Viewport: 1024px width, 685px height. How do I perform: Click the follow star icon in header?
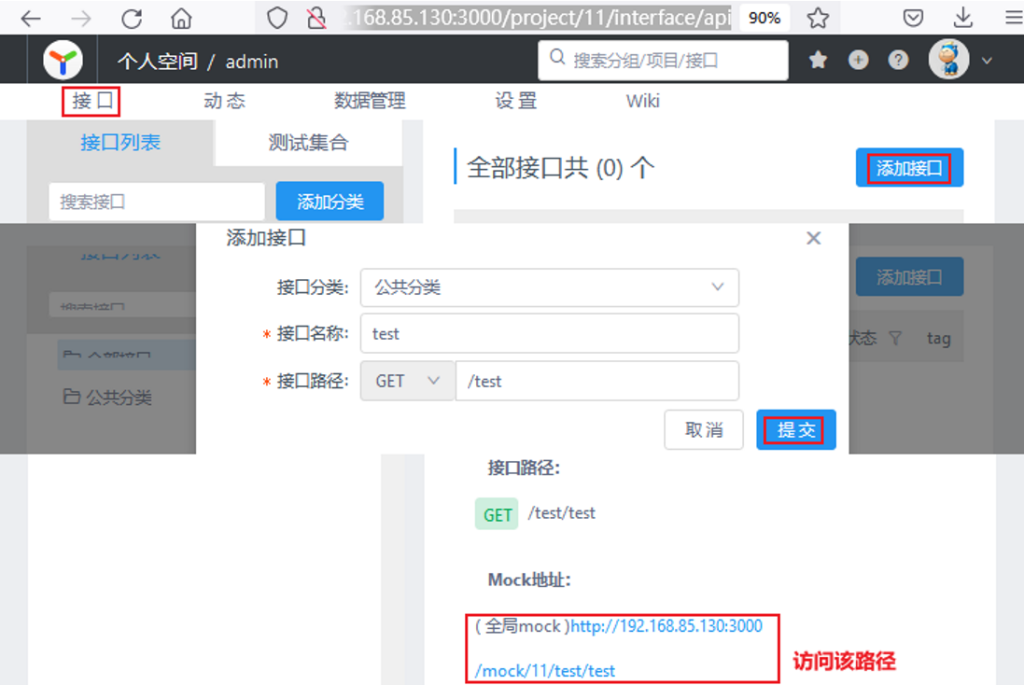click(x=818, y=60)
